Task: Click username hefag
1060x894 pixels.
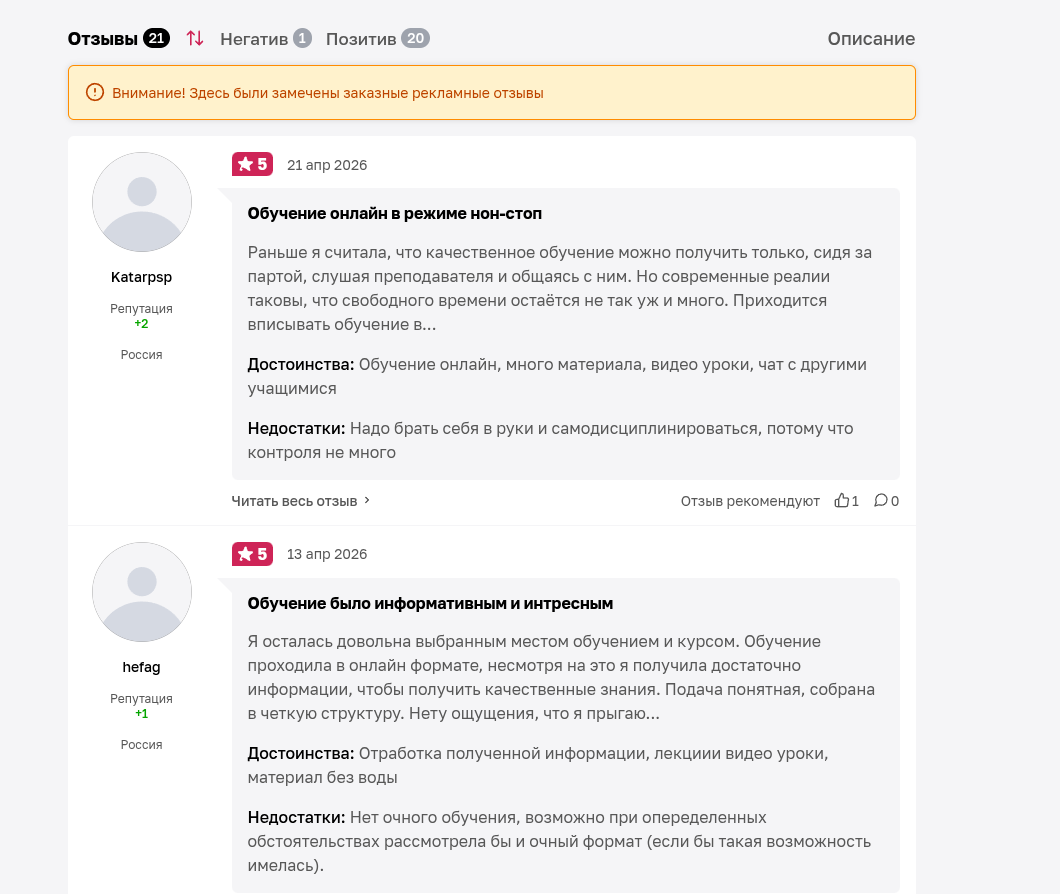Action: click(x=141, y=667)
